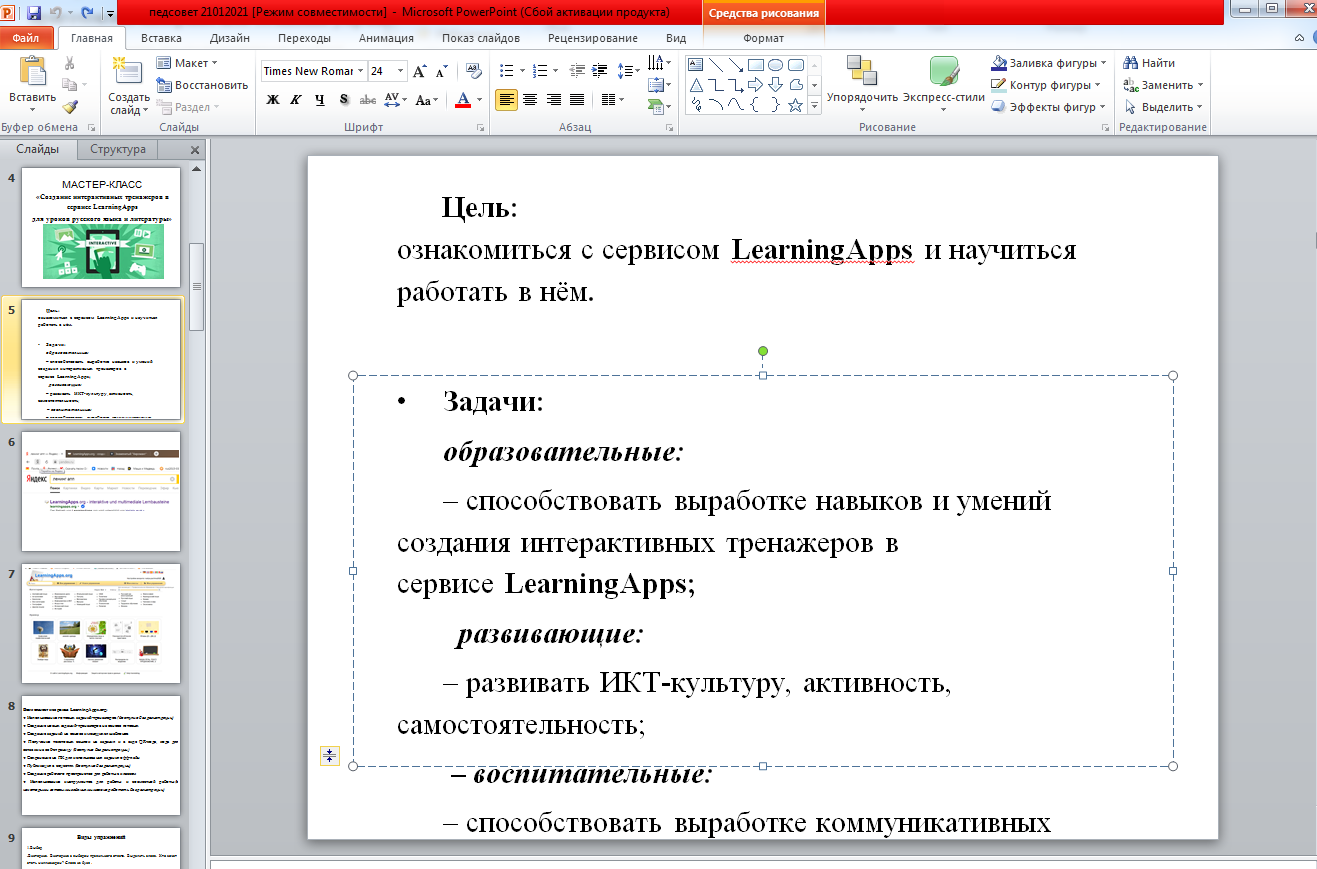
Task: Click the bulleted list icon
Action: (x=506, y=71)
